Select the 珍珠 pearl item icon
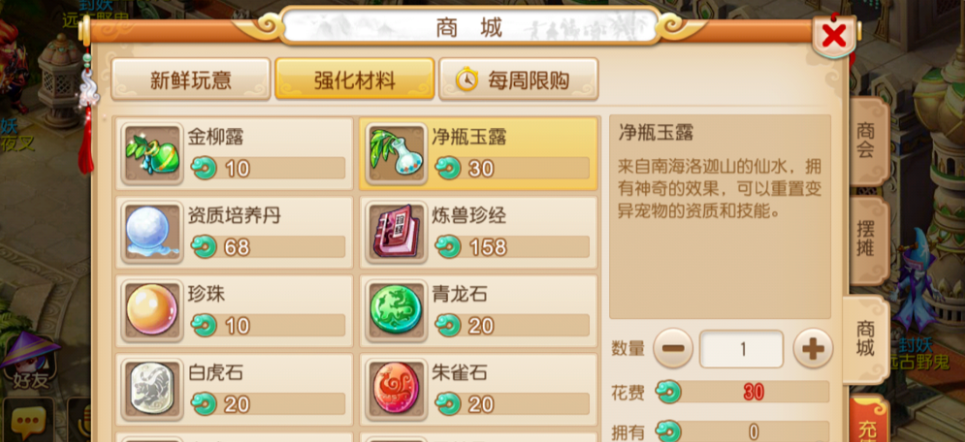 point(152,310)
